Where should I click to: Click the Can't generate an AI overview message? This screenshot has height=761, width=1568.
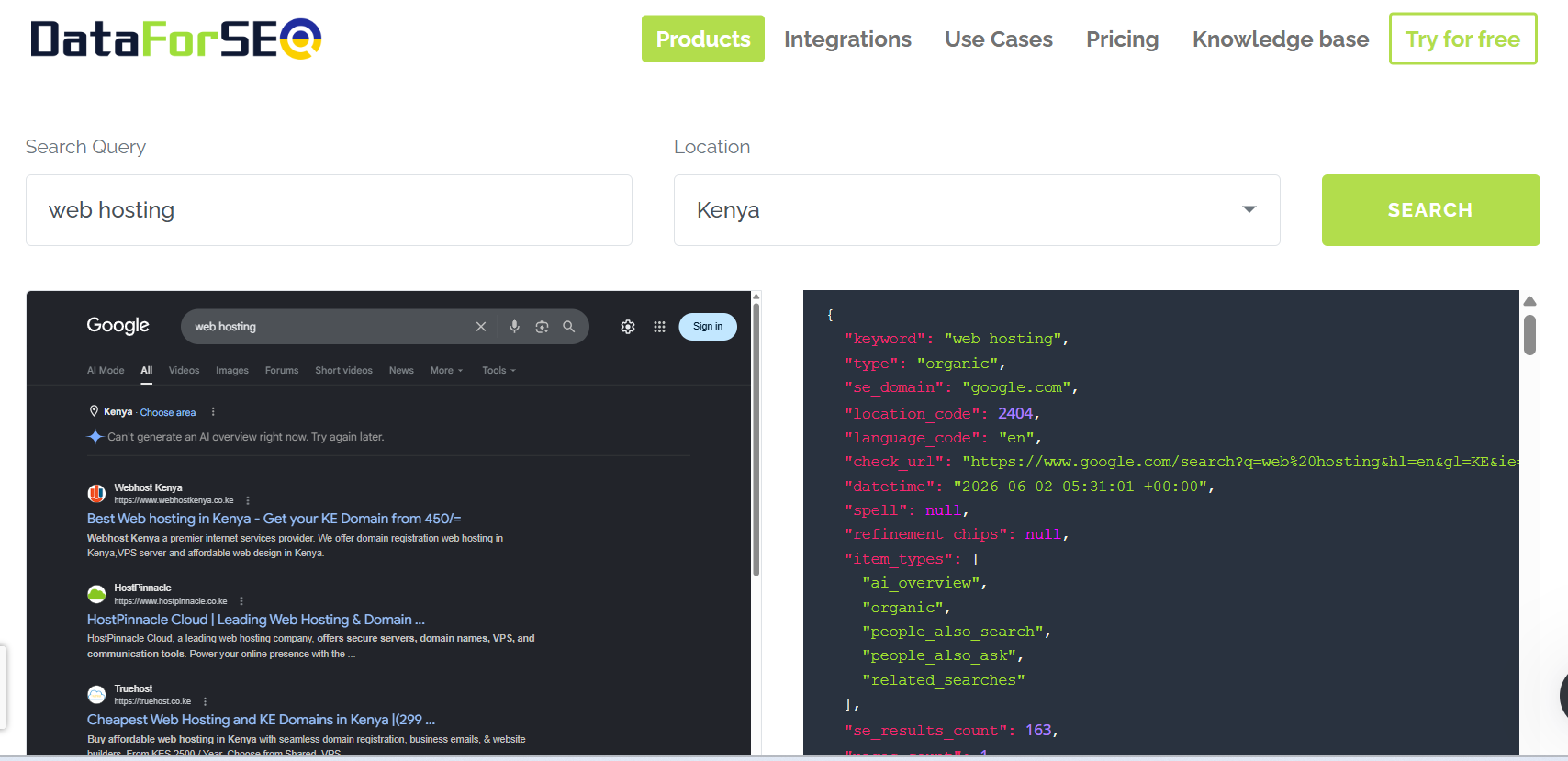[246, 437]
